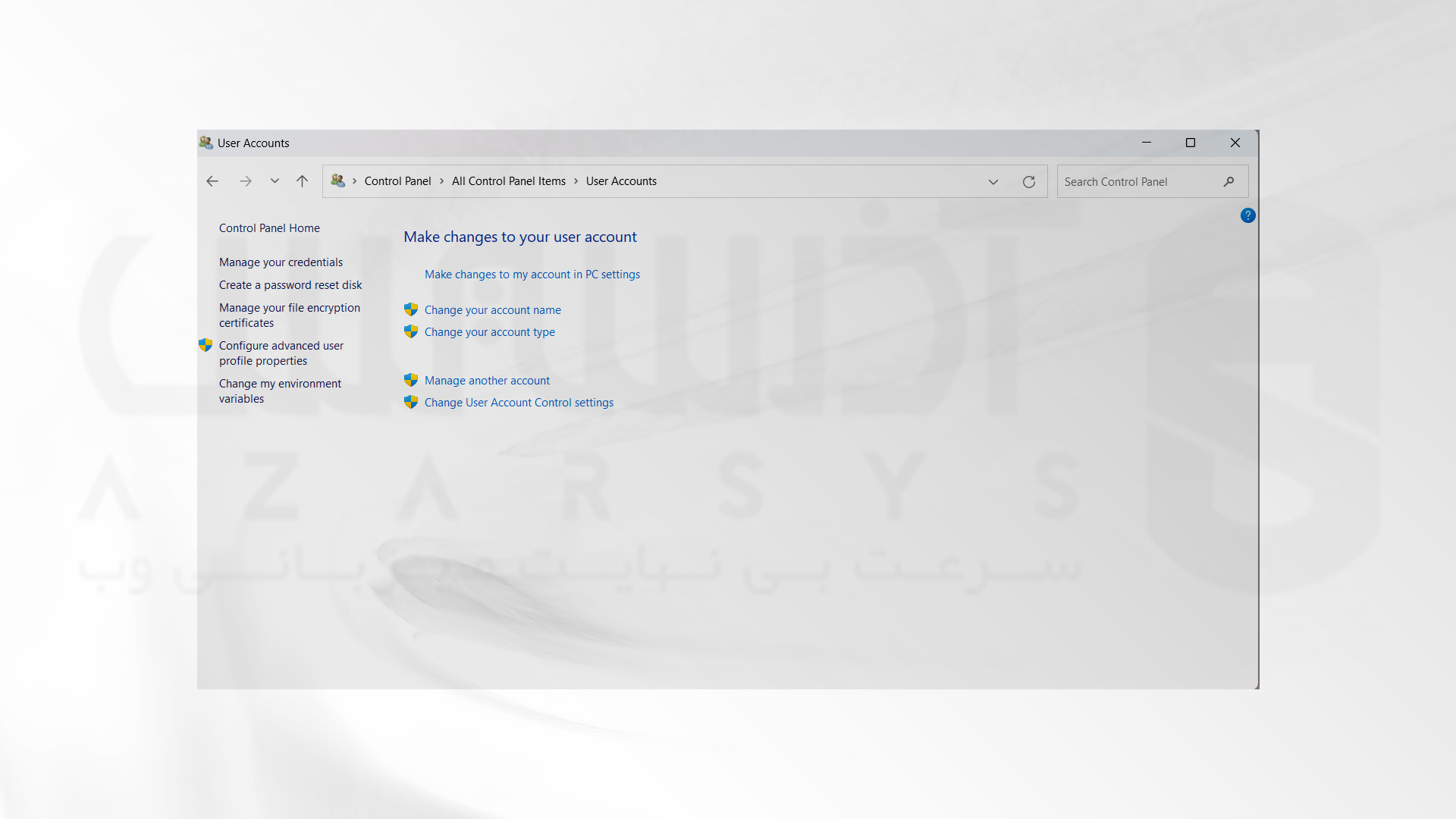Expand the address bar dropdown arrow

pyautogui.click(x=993, y=181)
